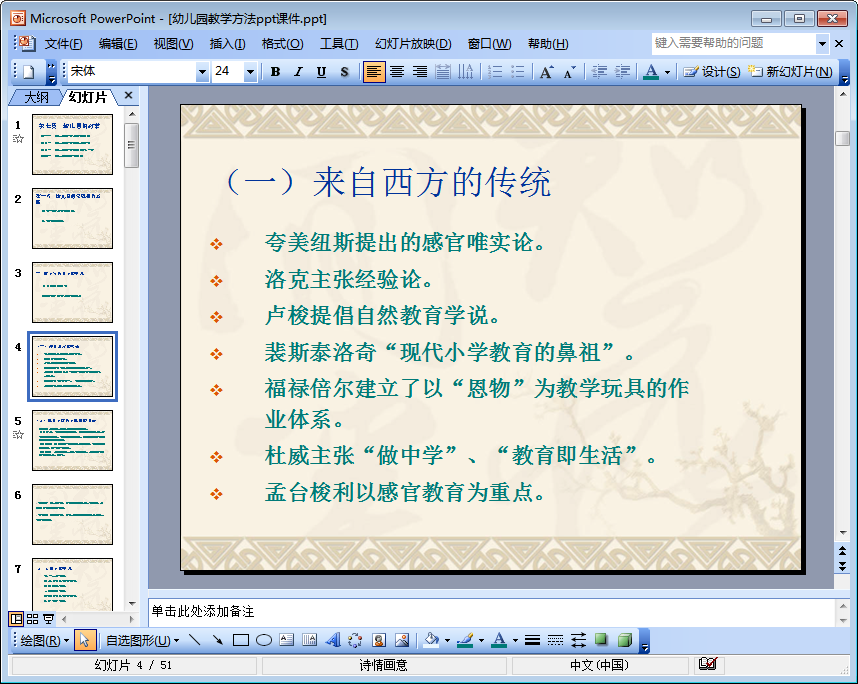Viewport: 858px width, 684px height.
Task: Select Align Right
Action: [x=420, y=72]
